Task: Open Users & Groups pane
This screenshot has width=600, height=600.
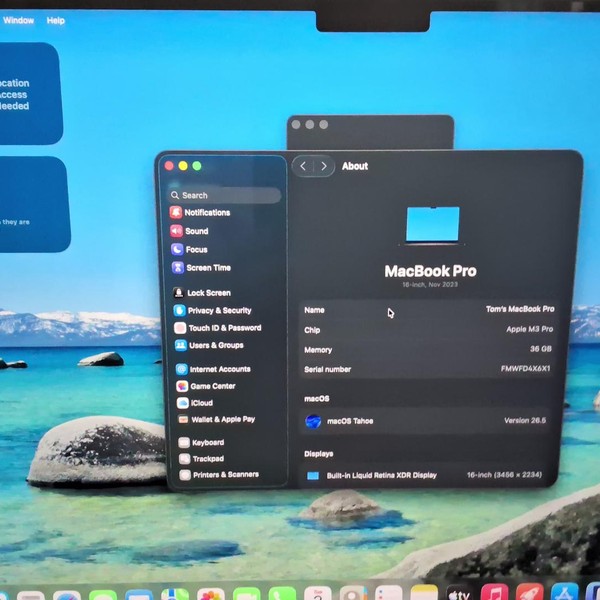Action: (x=209, y=345)
